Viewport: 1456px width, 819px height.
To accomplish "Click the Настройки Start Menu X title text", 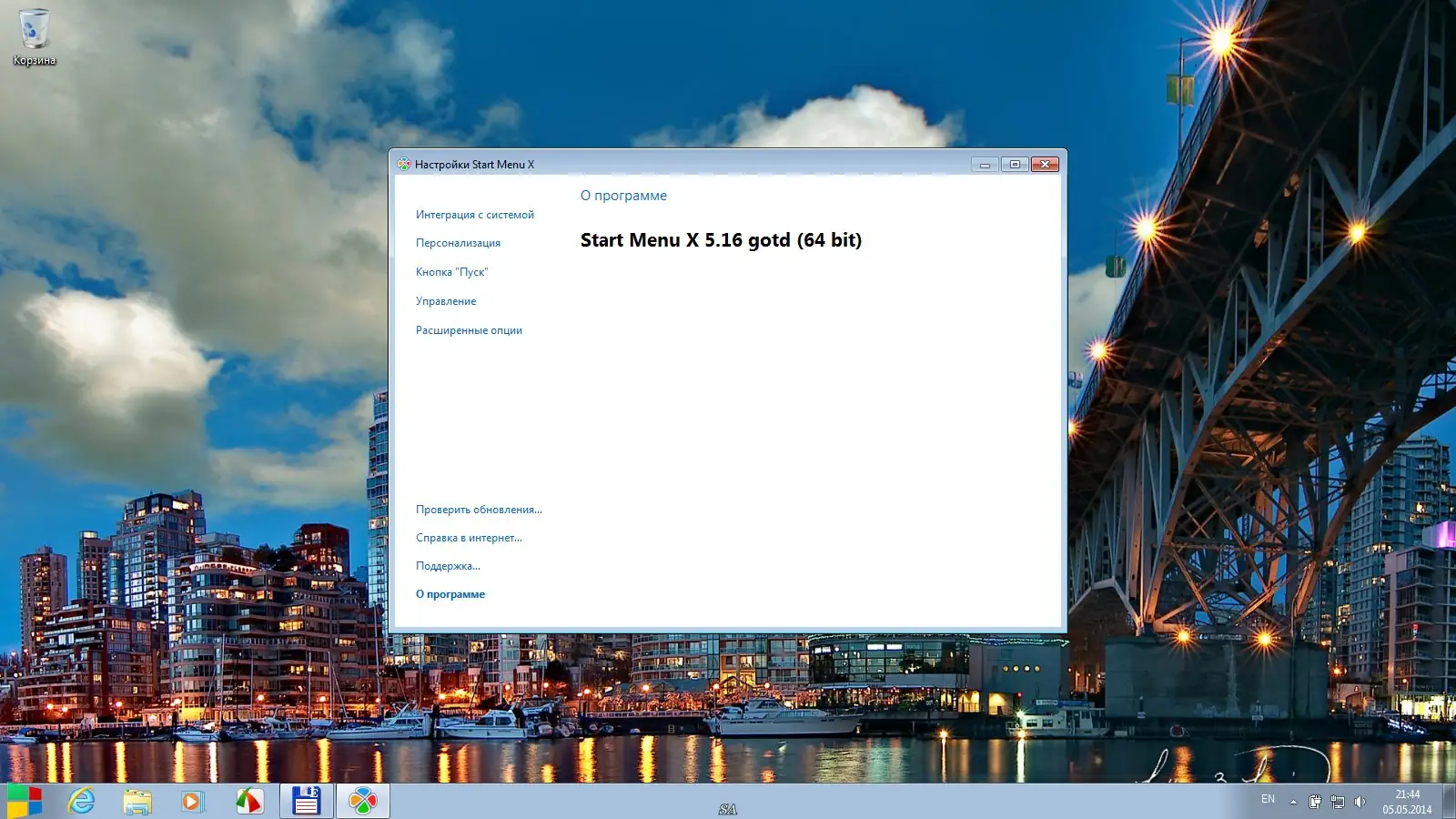I will click(x=474, y=165).
